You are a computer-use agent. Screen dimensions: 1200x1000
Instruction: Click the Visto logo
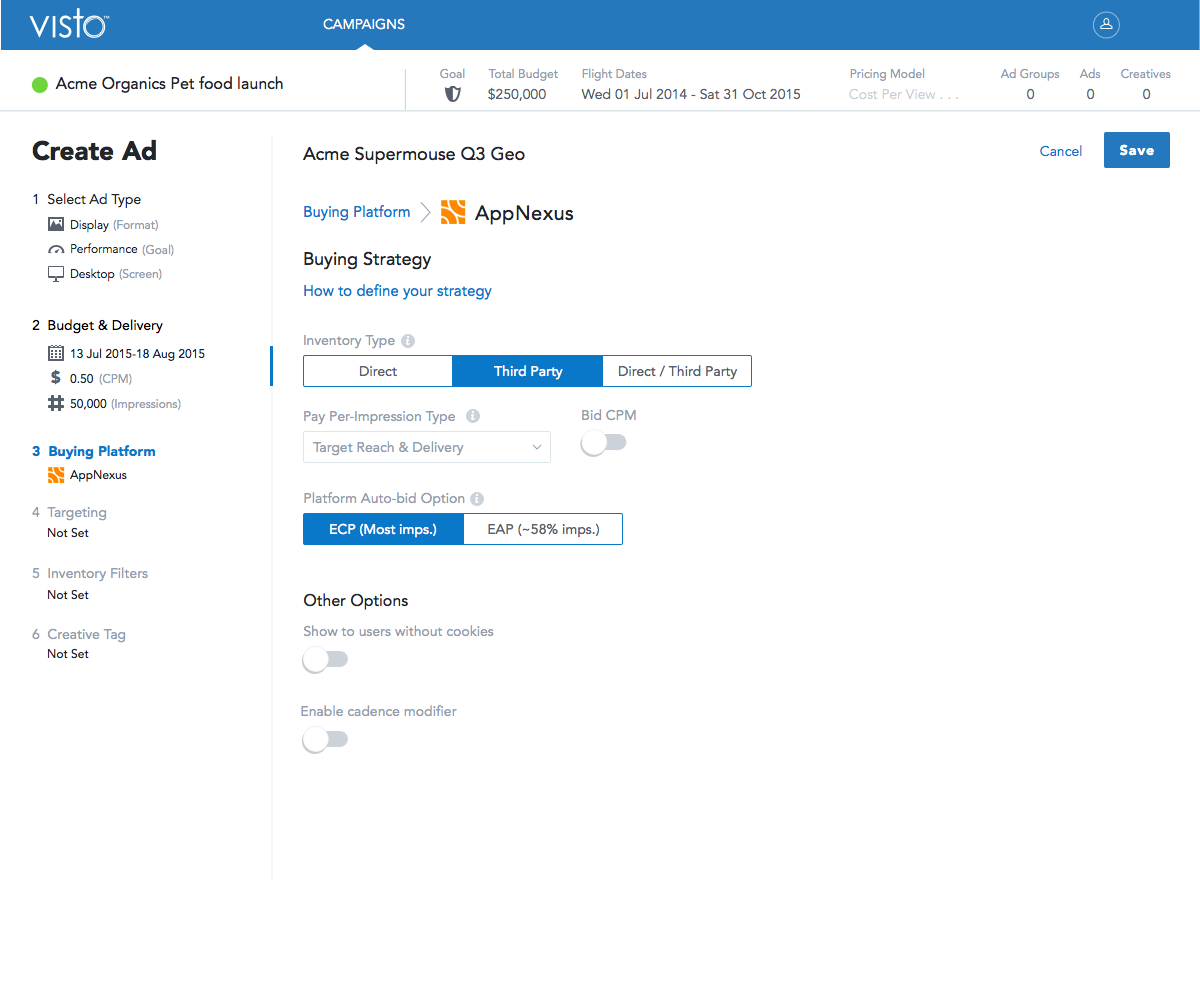coord(68,25)
